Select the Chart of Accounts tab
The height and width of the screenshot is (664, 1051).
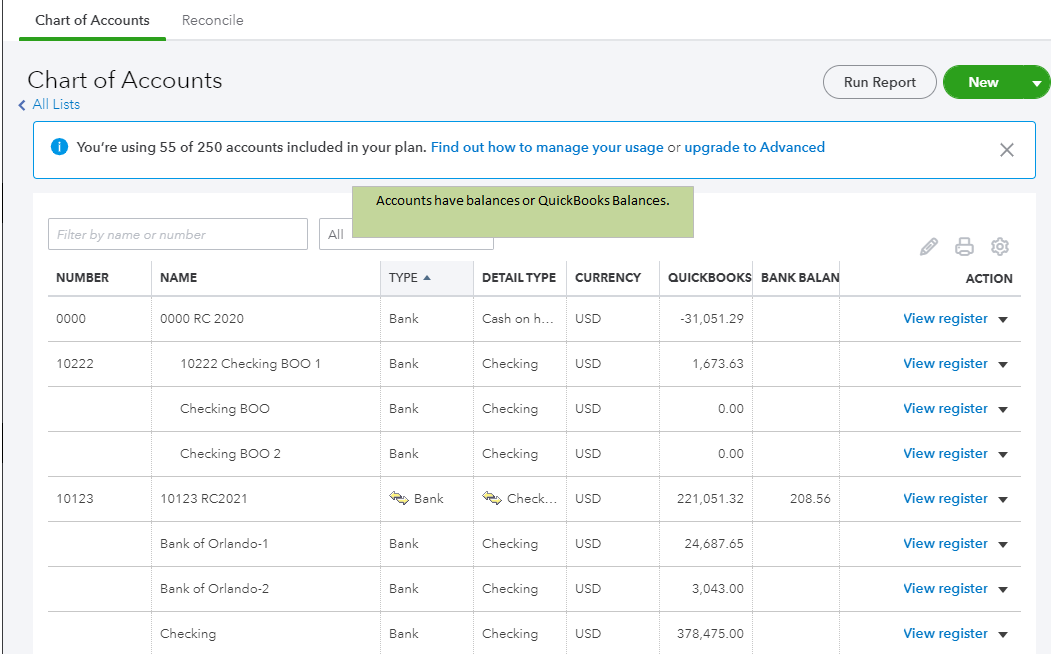click(x=92, y=20)
